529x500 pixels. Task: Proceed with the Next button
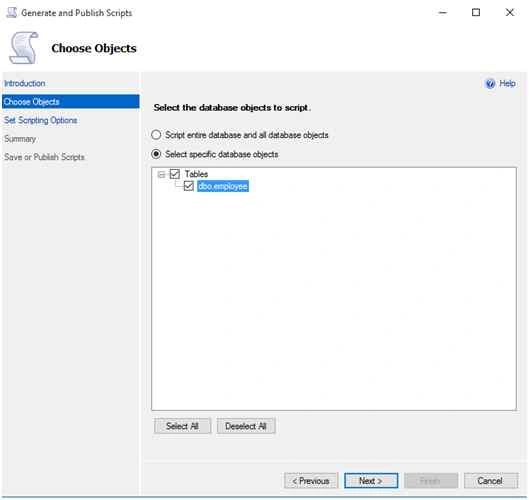click(371, 481)
